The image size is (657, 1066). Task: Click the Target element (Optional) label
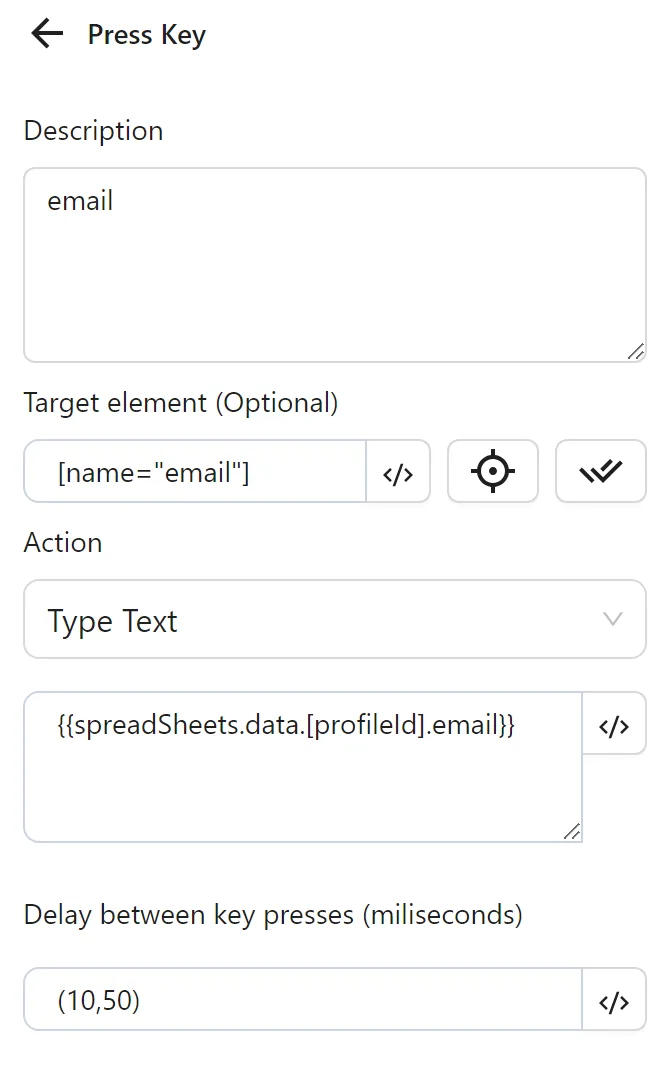(181, 402)
